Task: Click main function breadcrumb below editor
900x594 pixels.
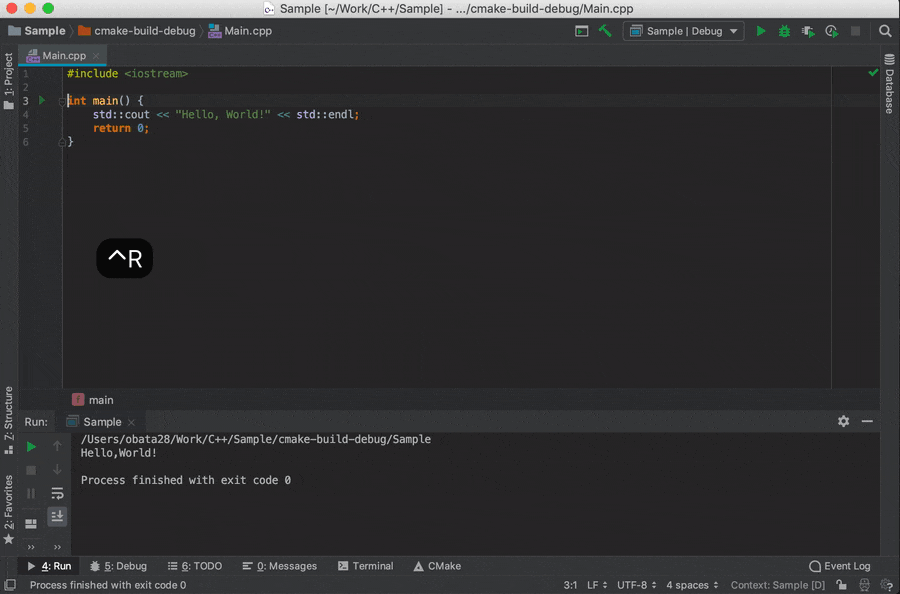Action: 93,400
